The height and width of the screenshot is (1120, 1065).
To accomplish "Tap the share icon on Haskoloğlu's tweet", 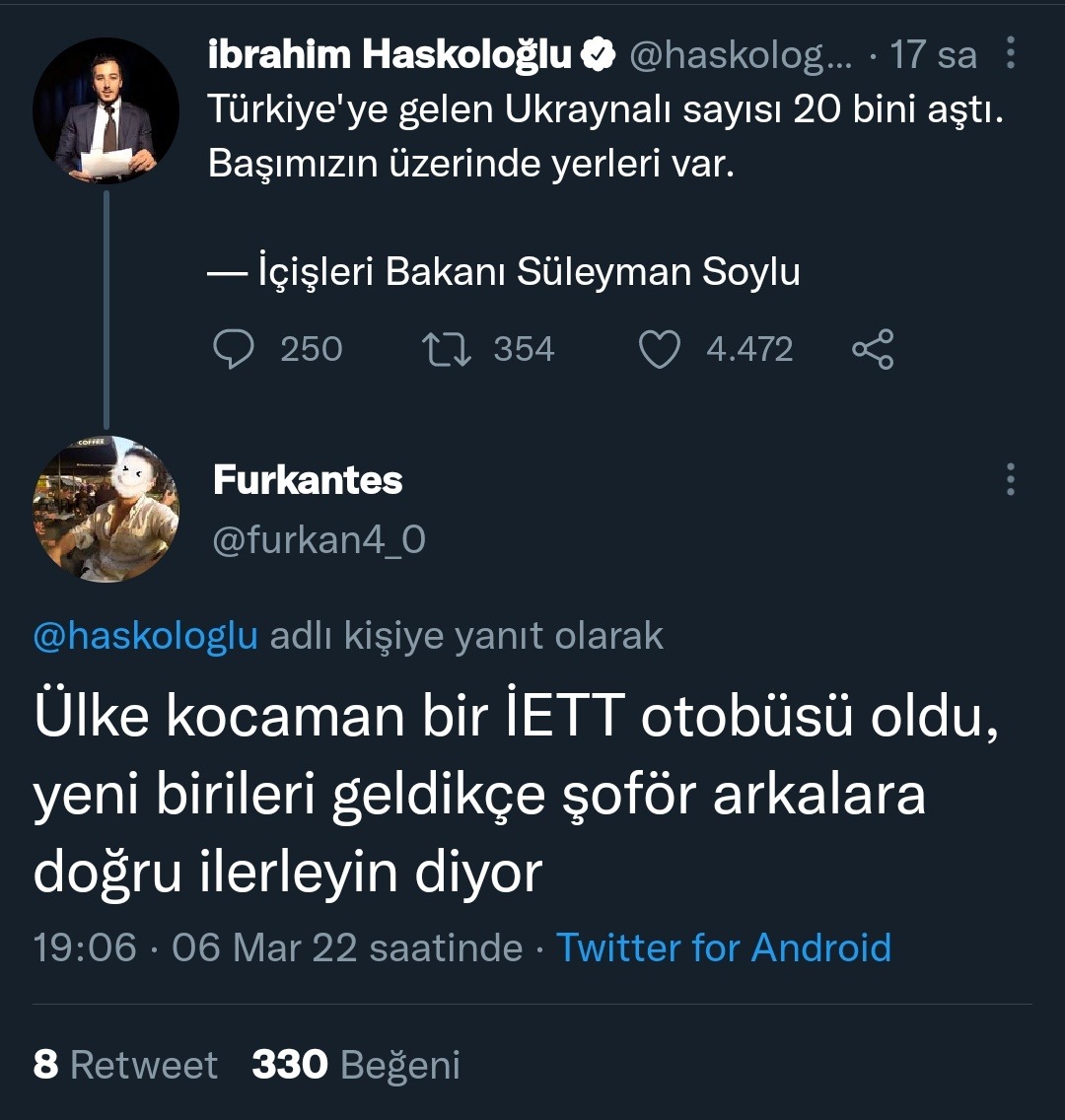I will 872,349.
